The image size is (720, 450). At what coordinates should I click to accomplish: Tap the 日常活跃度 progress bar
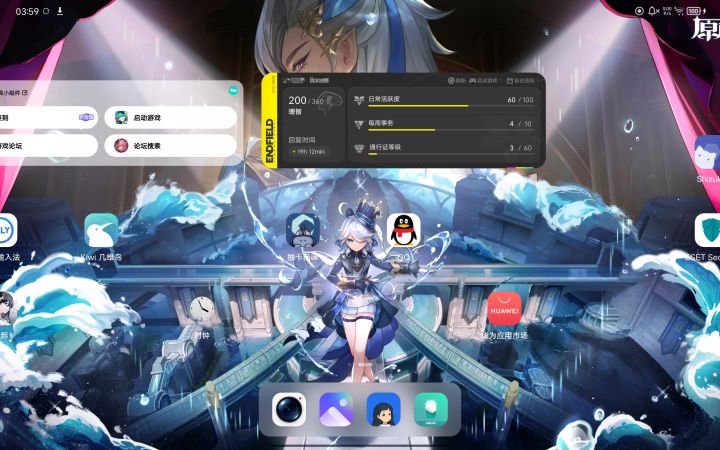pos(451,106)
